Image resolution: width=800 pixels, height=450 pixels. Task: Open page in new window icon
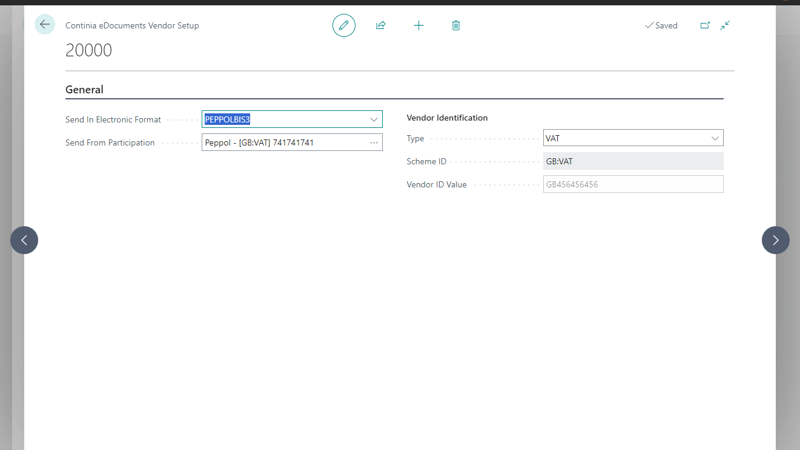click(x=705, y=25)
